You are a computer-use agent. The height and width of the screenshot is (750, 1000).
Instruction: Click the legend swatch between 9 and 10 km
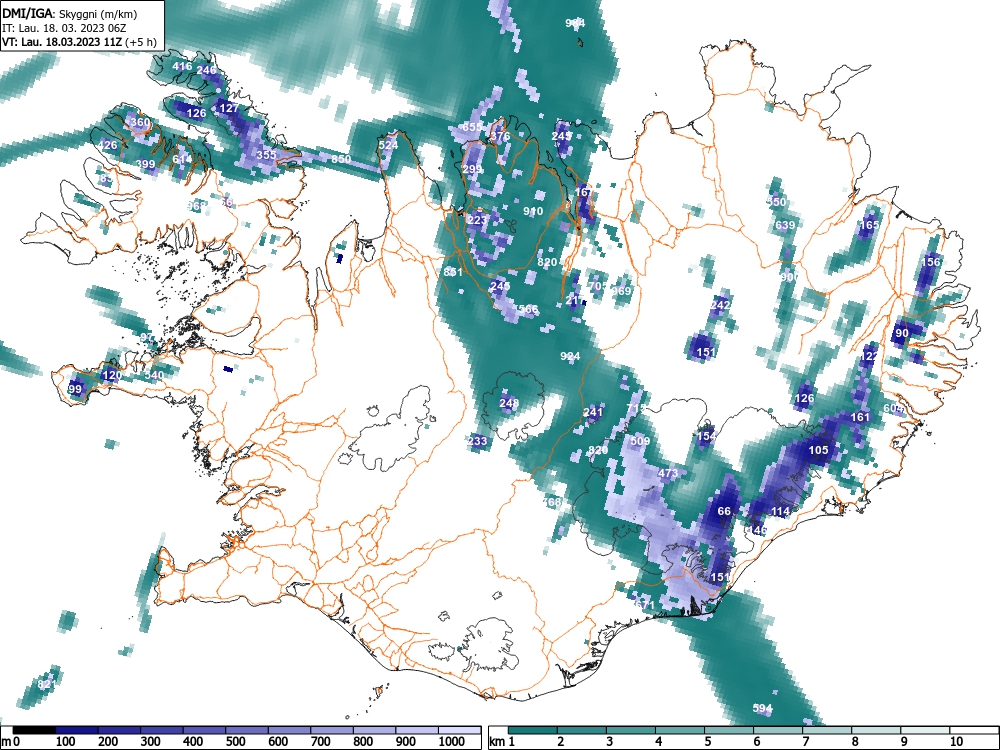(x=925, y=730)
